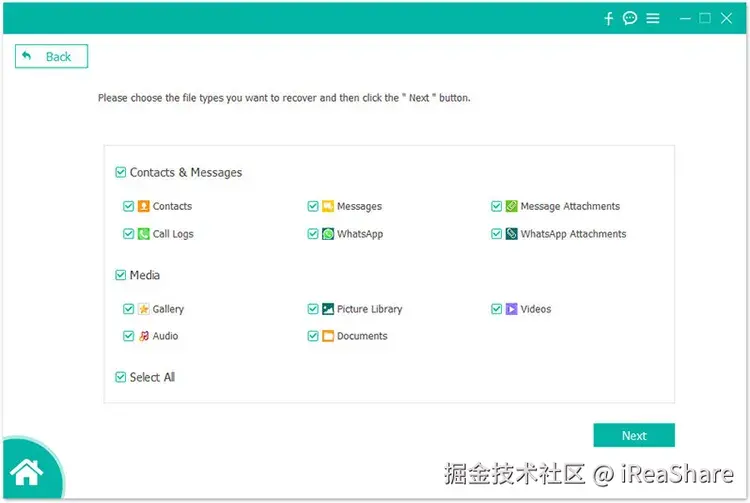Screen dimensions: 750x503
Task: Click the Gallery star icon
Action: pos(143,309)
